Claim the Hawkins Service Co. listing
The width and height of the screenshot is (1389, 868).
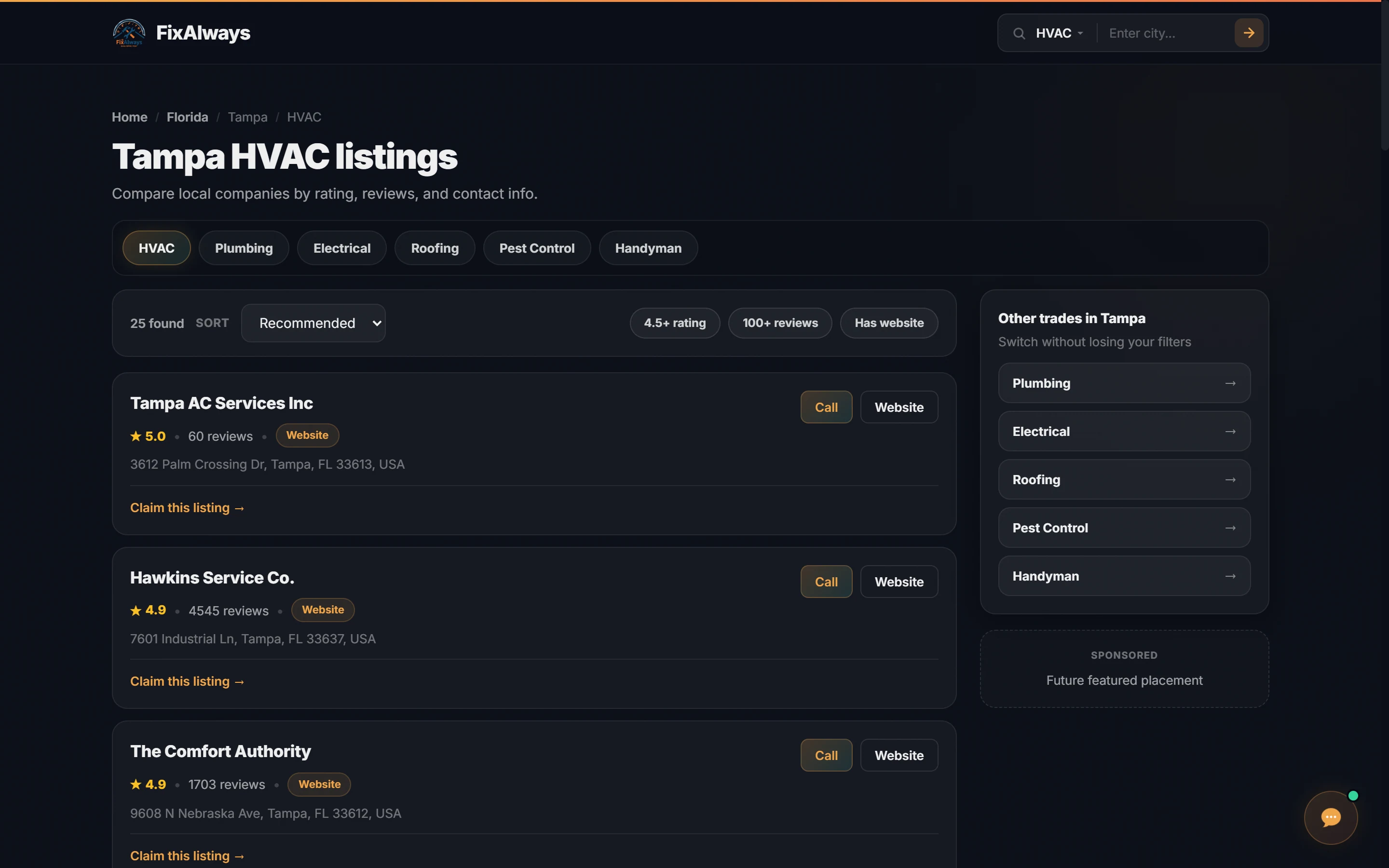[187, 681]
